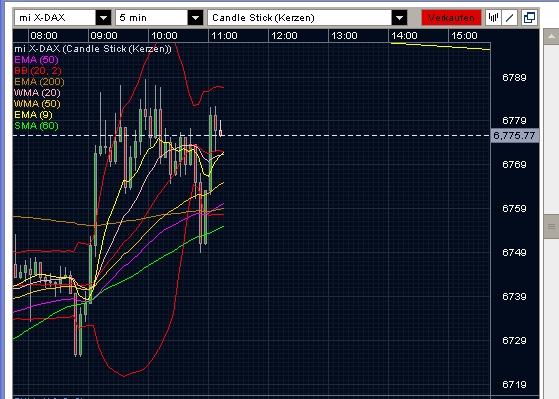Open the 5 min interval dropdown arrow

pos(195,17)
